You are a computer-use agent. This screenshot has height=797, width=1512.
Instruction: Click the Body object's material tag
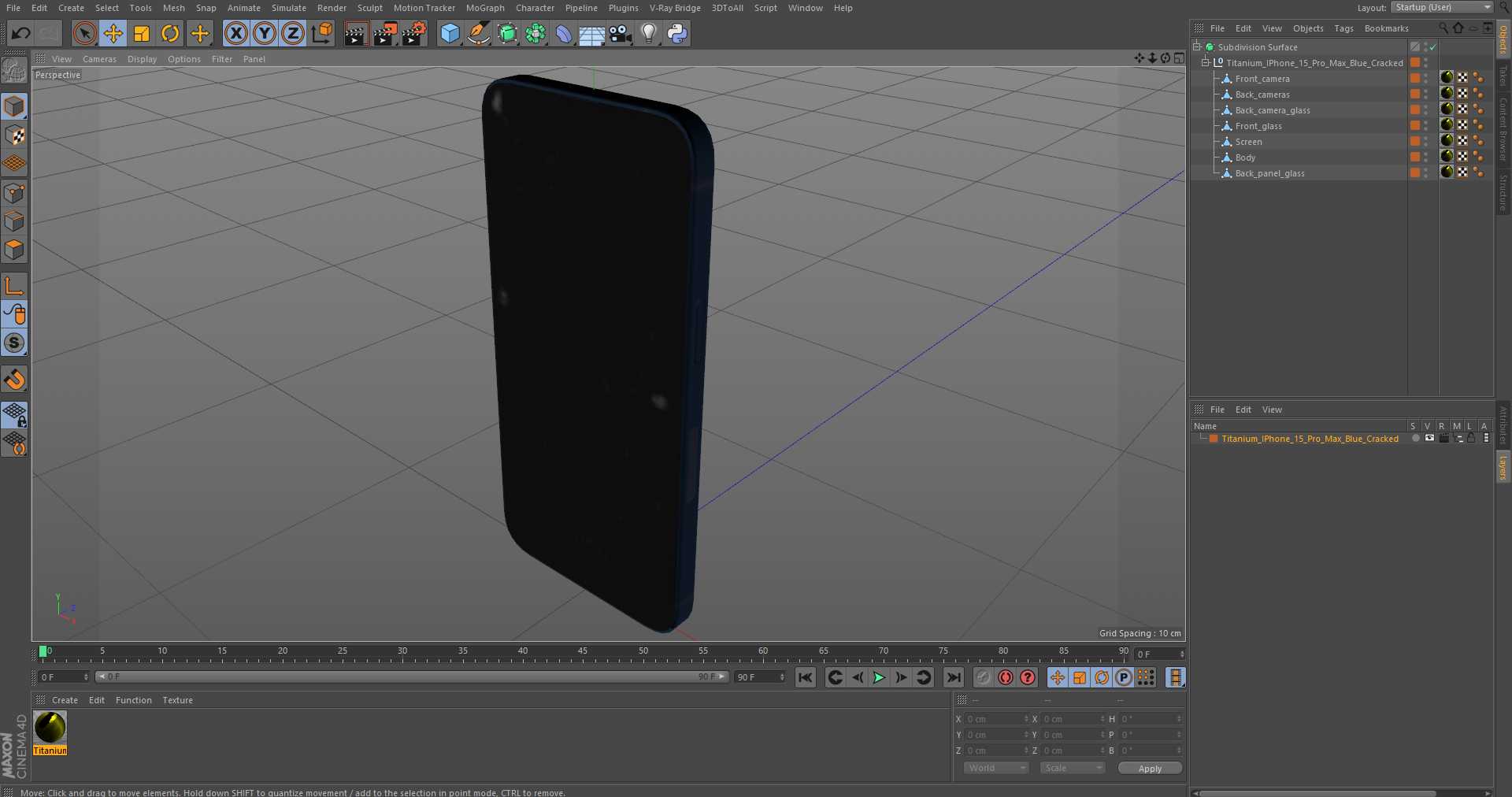coord(1447,156)
